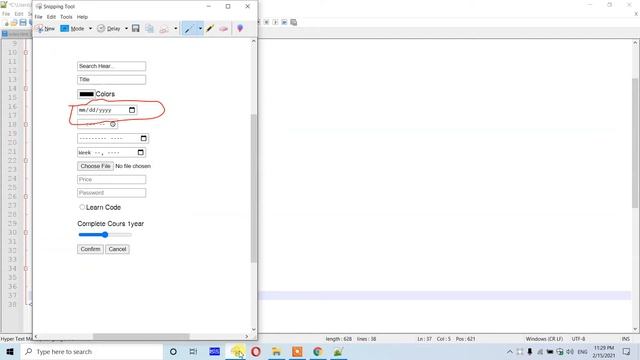This screenshot has width=640, height=360.
Task: Show hidden system tray icons
Action: pos(510,351)
